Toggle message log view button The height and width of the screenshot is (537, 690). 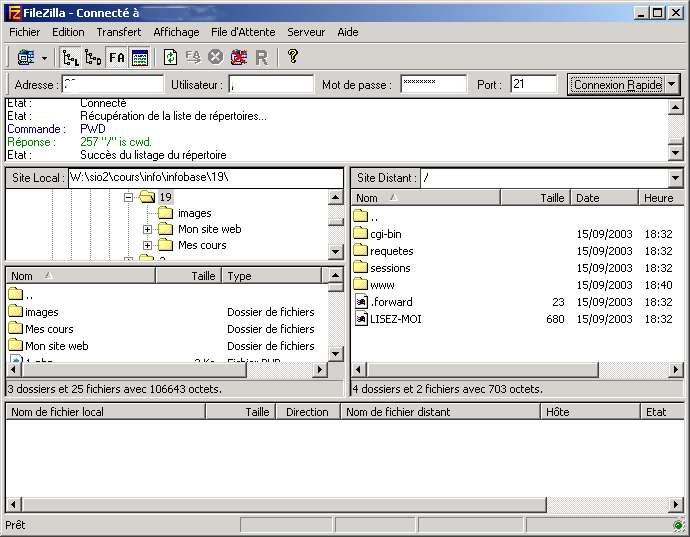(x=140, y=57)
